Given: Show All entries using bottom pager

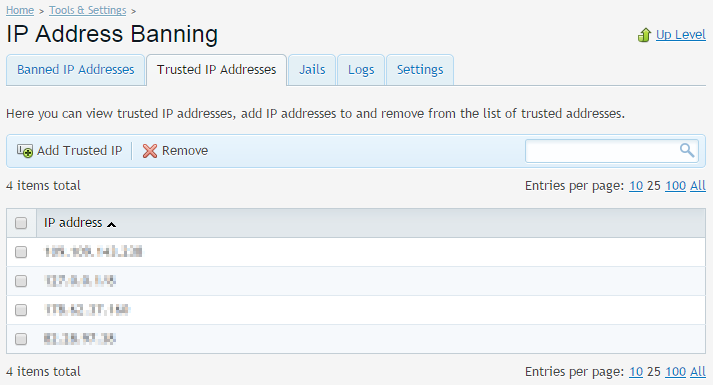Looking at the screenshot, I should point(698,372).
